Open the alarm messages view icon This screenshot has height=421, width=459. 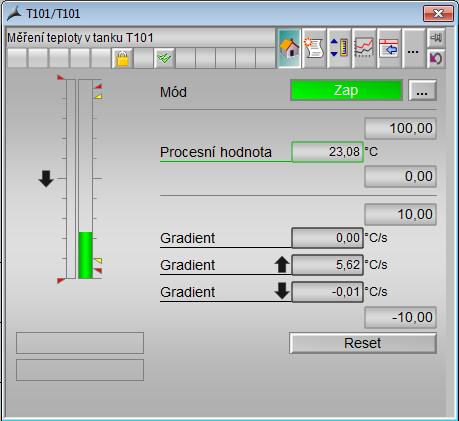coord(314,48)
